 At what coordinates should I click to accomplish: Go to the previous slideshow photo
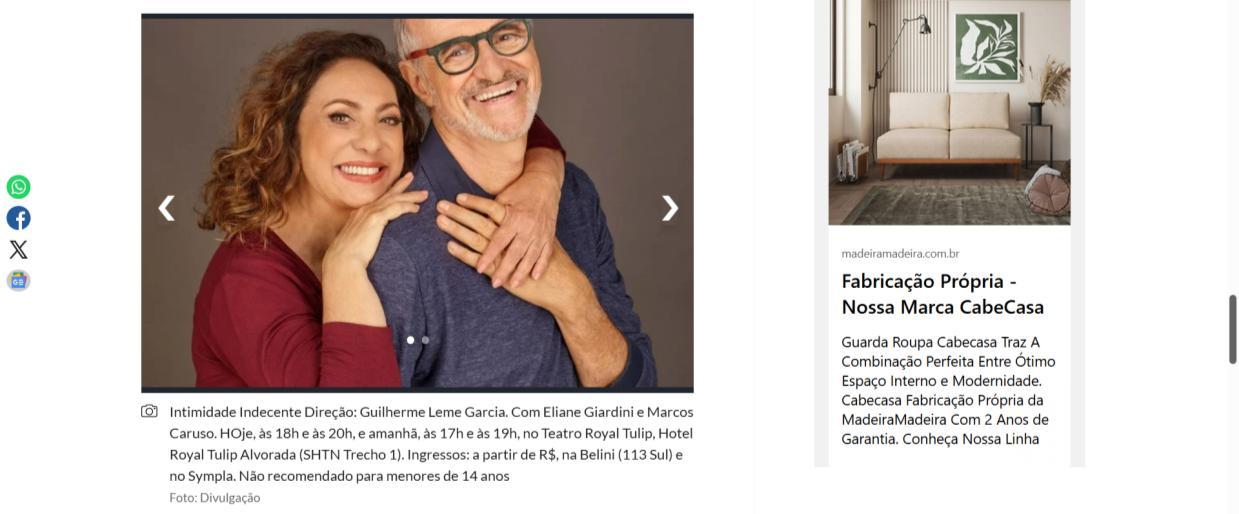[x=167, y=207]
